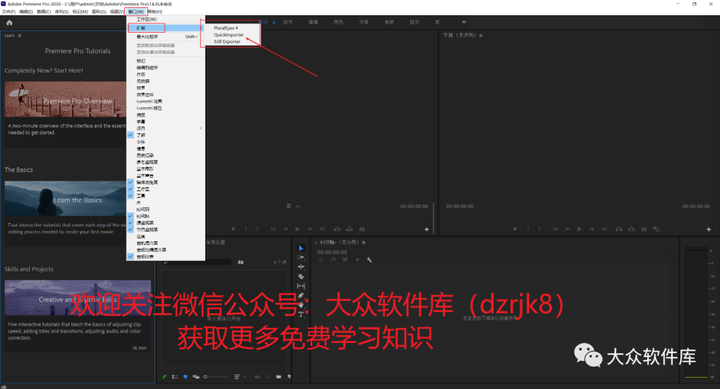Expand 工作区(W) submenu in Window menu

point(166,20)
